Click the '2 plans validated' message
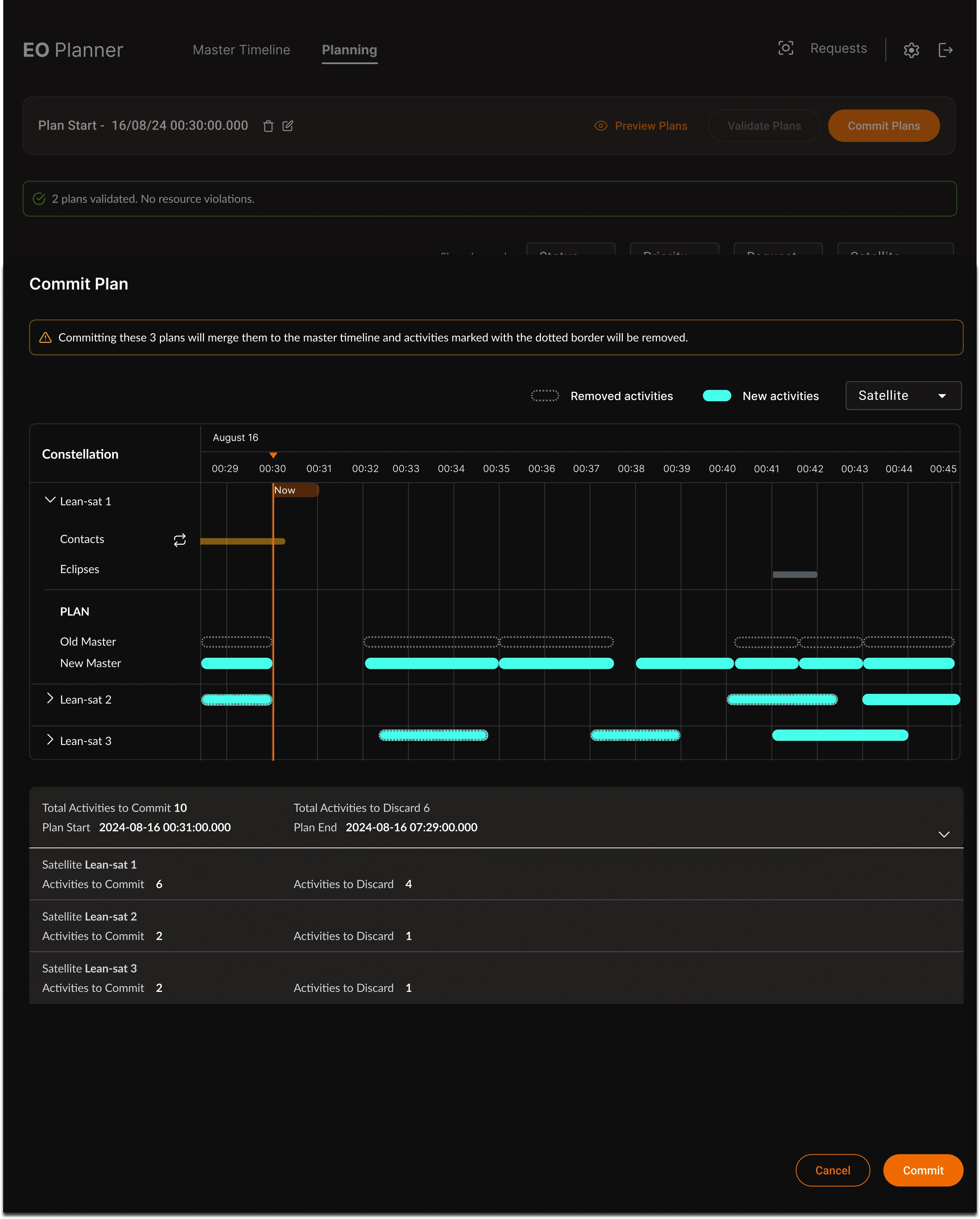Screen dimensions: 980x1219 tap(153, 199)
